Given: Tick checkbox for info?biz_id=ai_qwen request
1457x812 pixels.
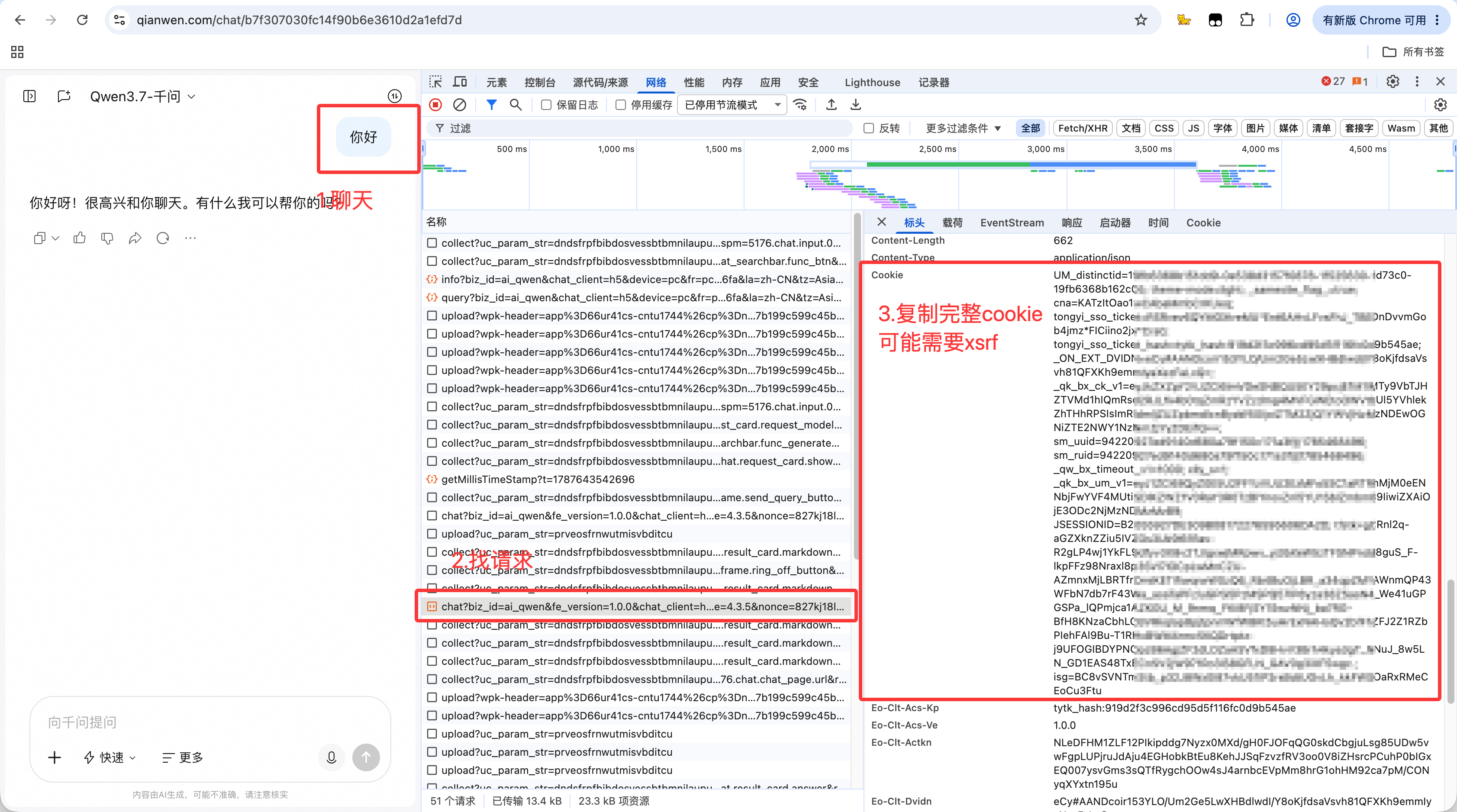Looking at the screenshot, I should (432, 279).
